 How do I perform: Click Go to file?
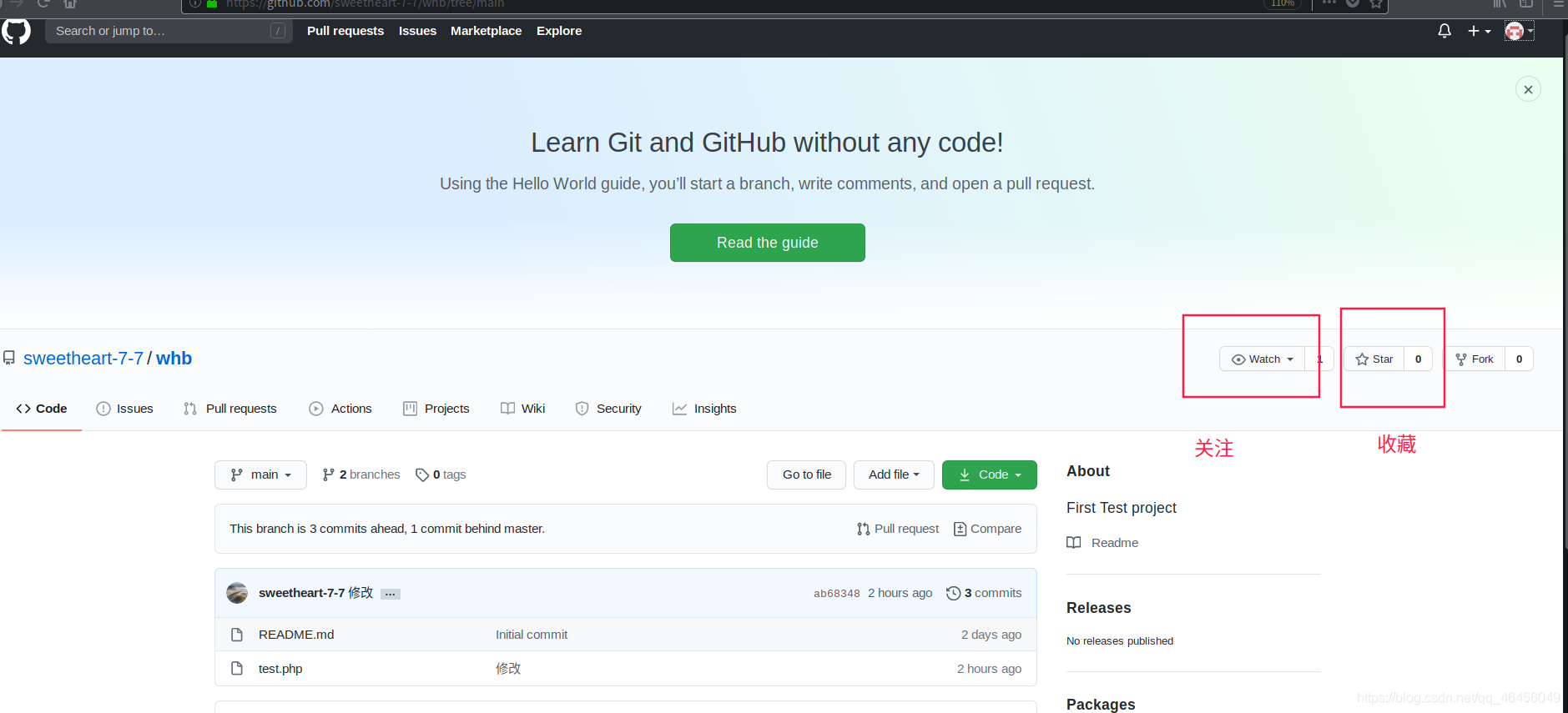click(x=806, y=474)
